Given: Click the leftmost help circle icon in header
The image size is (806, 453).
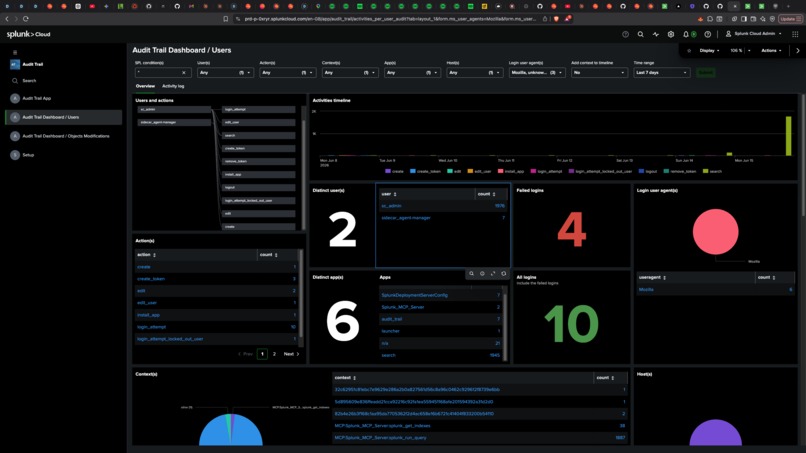Looking at the screenshot, I should (625, 34).
